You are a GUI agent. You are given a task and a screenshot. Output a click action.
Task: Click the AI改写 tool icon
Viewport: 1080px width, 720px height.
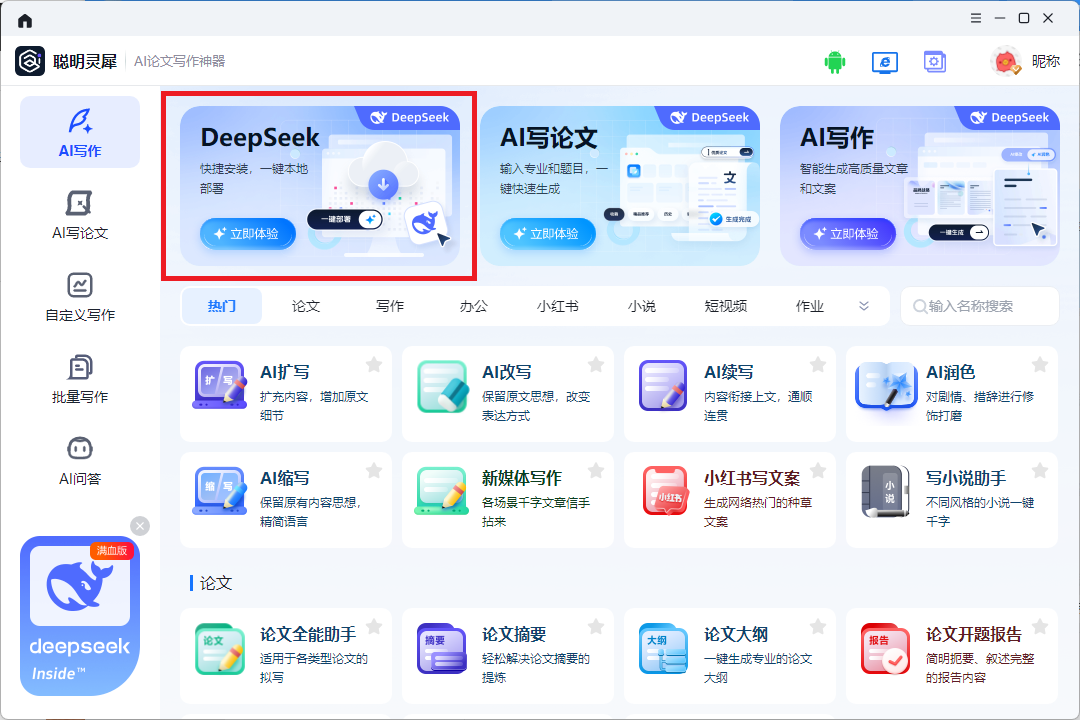pos(442,386)
